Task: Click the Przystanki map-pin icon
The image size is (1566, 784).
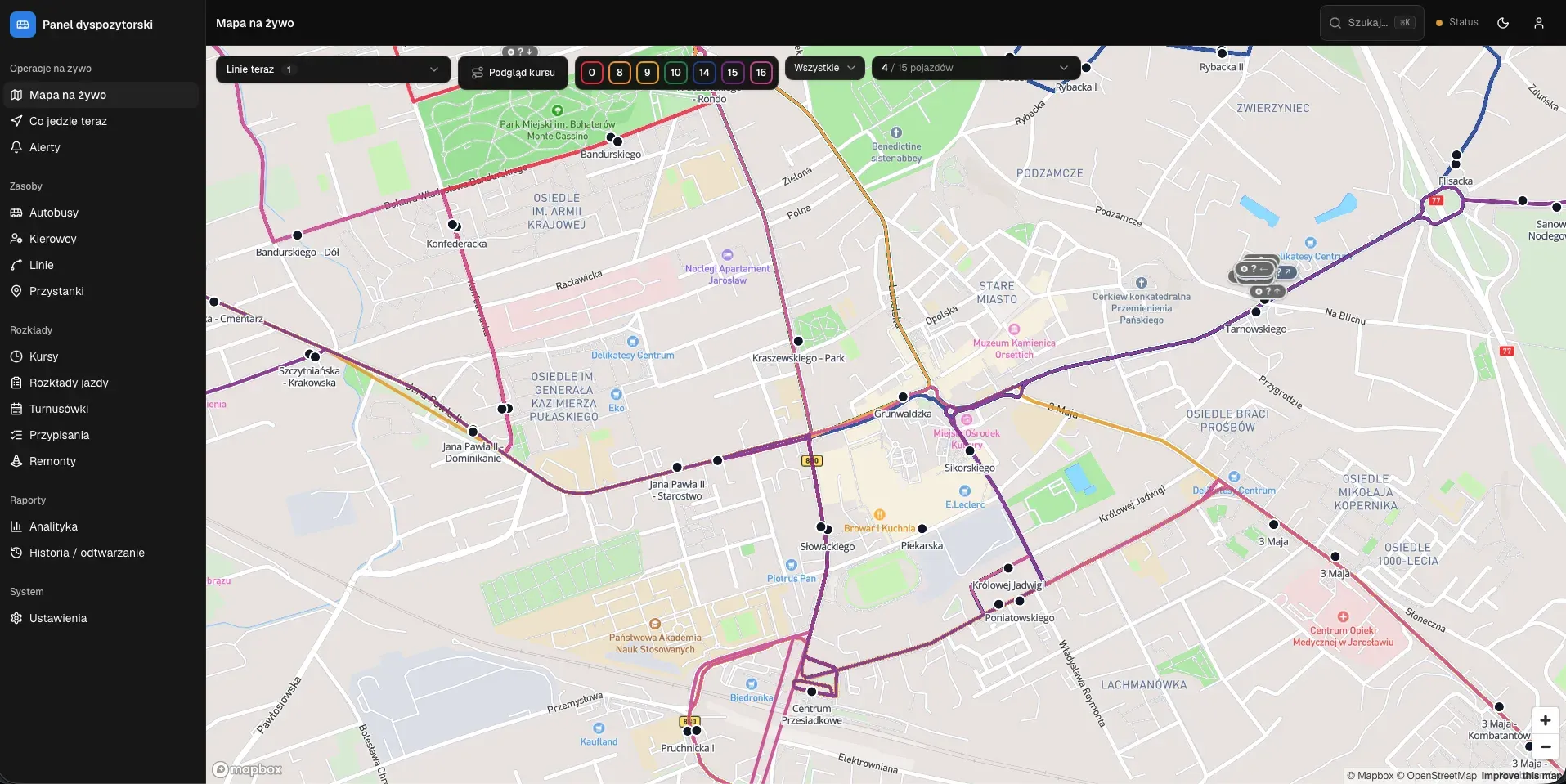Action: click(x=16, y=291)
